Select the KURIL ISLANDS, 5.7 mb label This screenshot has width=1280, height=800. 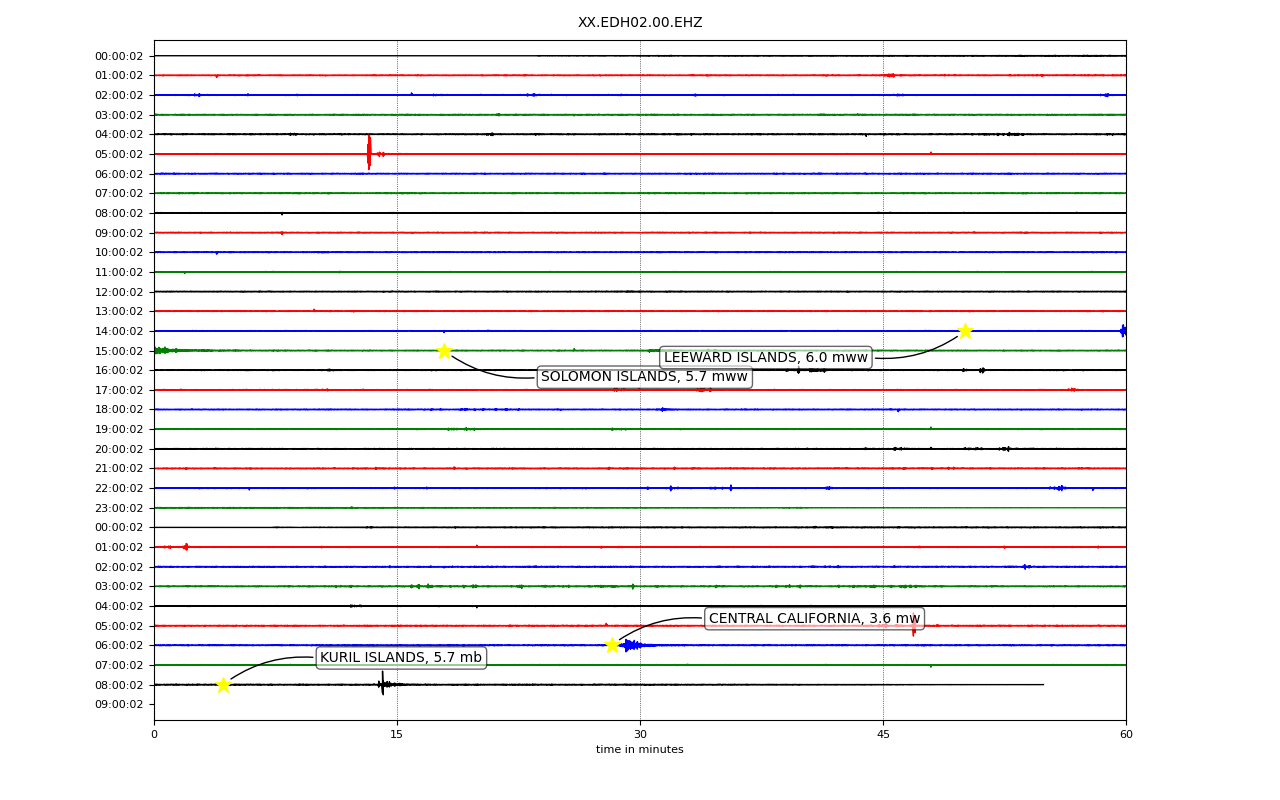pyautogui.click(x=401, y=658)
